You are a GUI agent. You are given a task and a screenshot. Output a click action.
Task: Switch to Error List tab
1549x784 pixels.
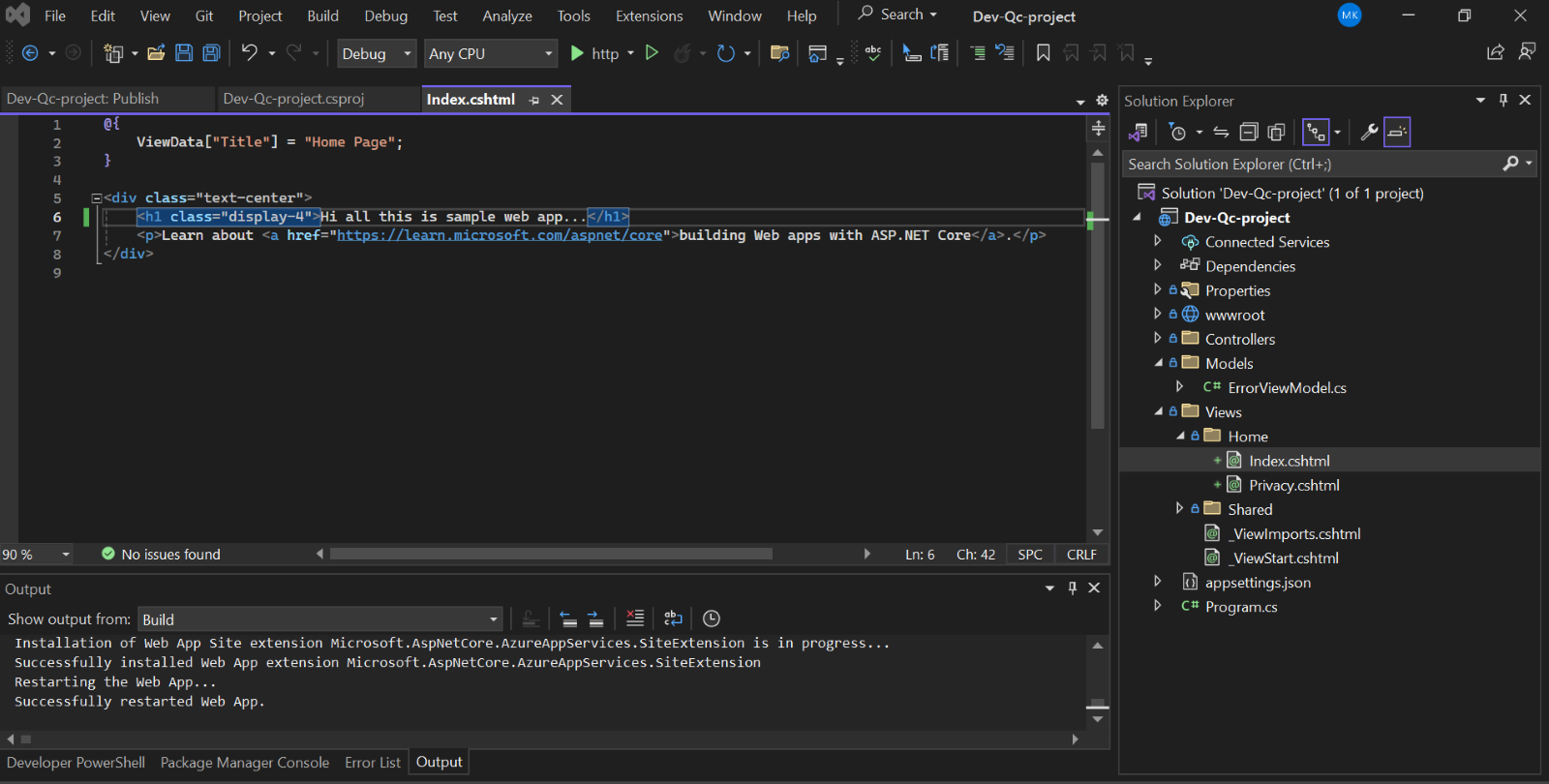point(373,763)
